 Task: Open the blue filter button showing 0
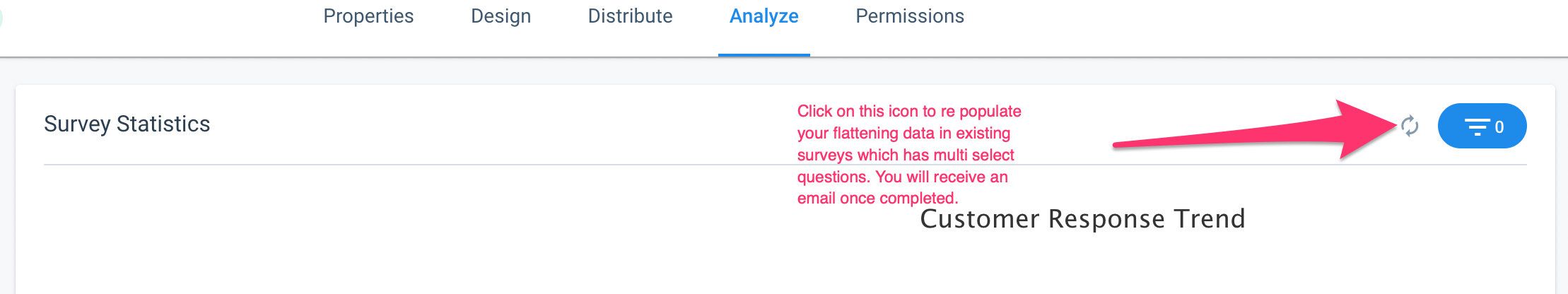pos(1482,126)
